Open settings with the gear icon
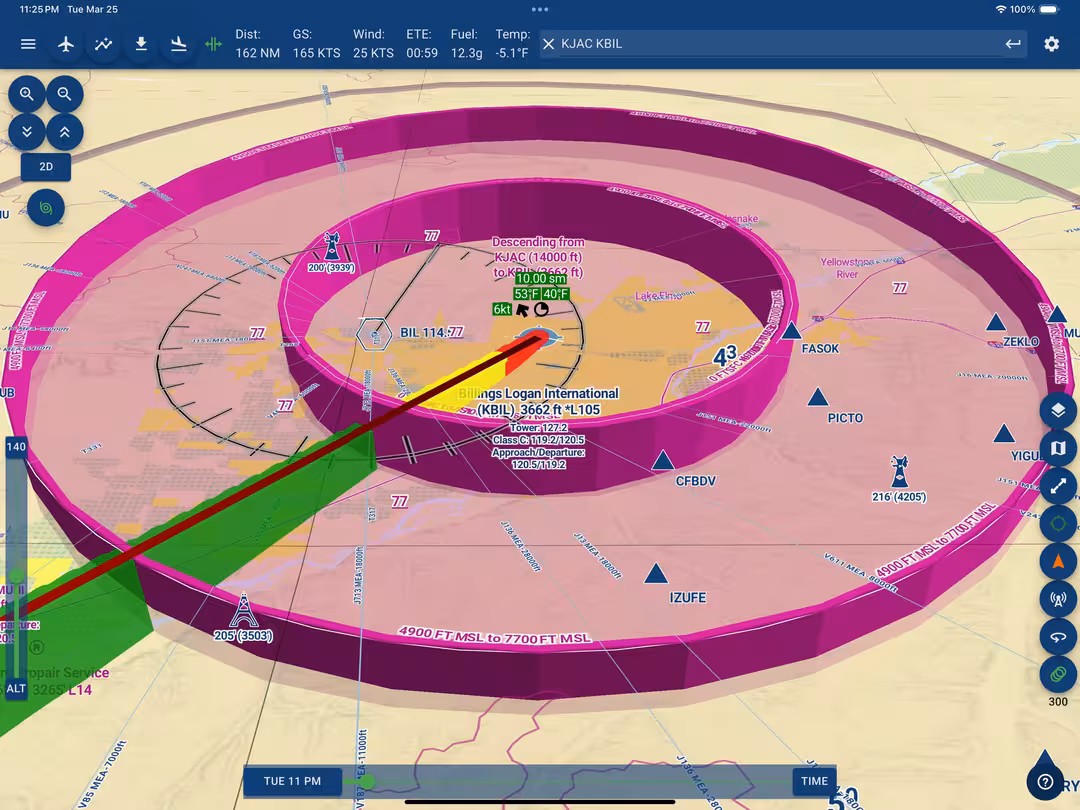Screen dimensions: 1080x810 (1051, 44)
